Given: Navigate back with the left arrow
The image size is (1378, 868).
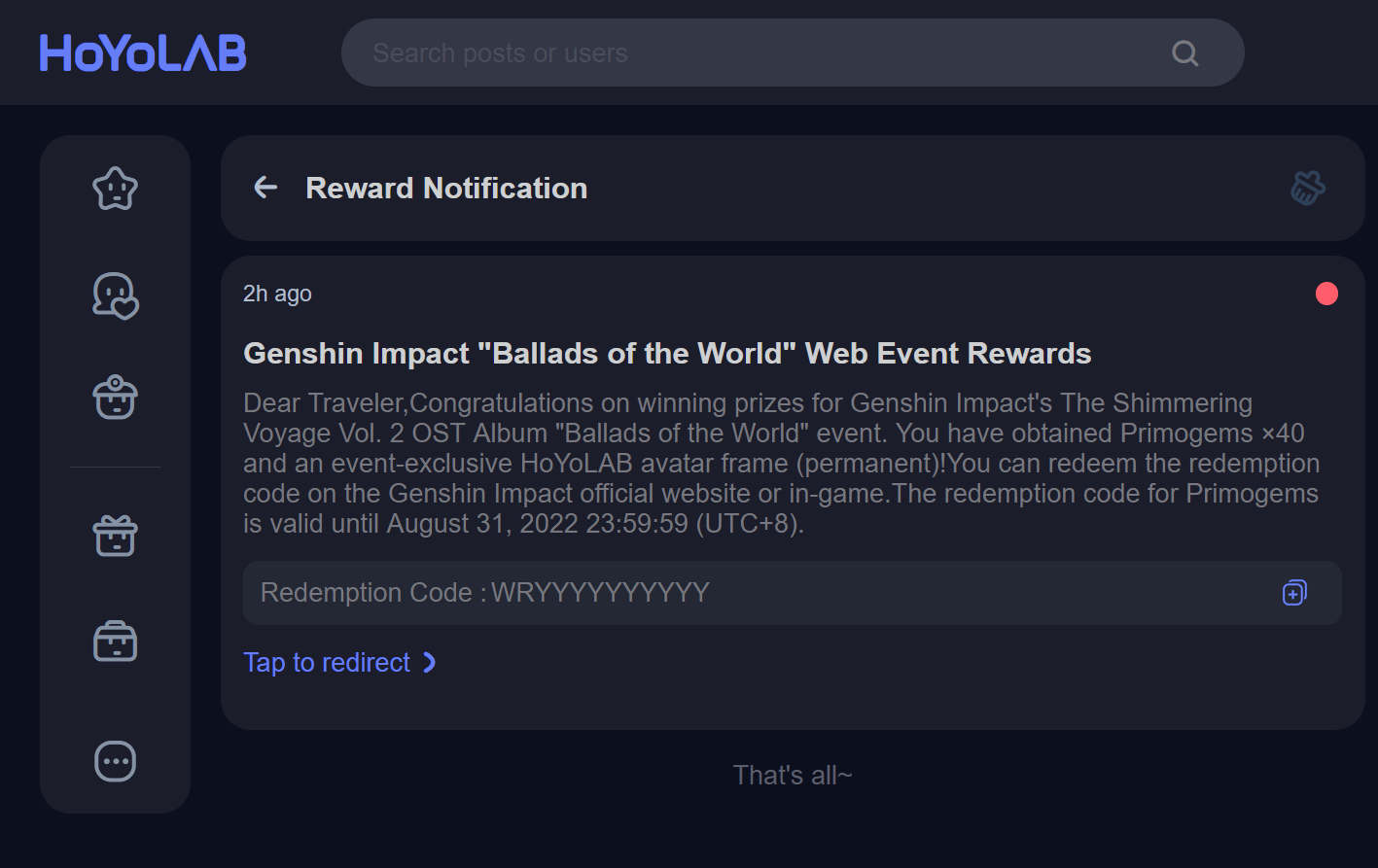Looking at the screenshot, I should 265,188.
